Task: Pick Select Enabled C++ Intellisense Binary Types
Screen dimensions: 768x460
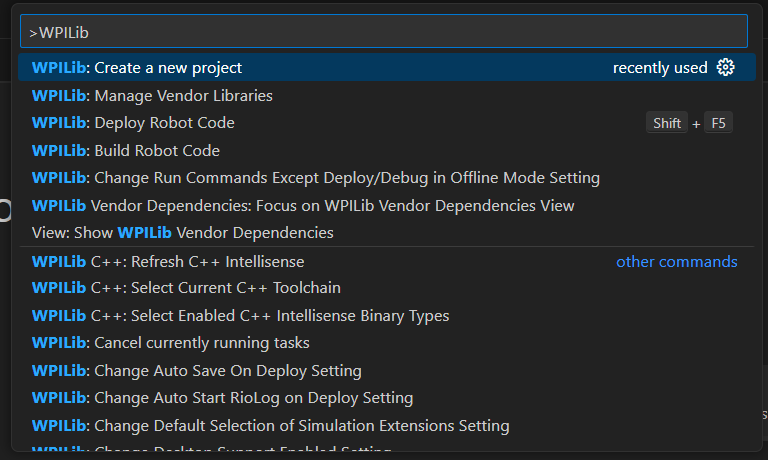Action: (240, 316)
